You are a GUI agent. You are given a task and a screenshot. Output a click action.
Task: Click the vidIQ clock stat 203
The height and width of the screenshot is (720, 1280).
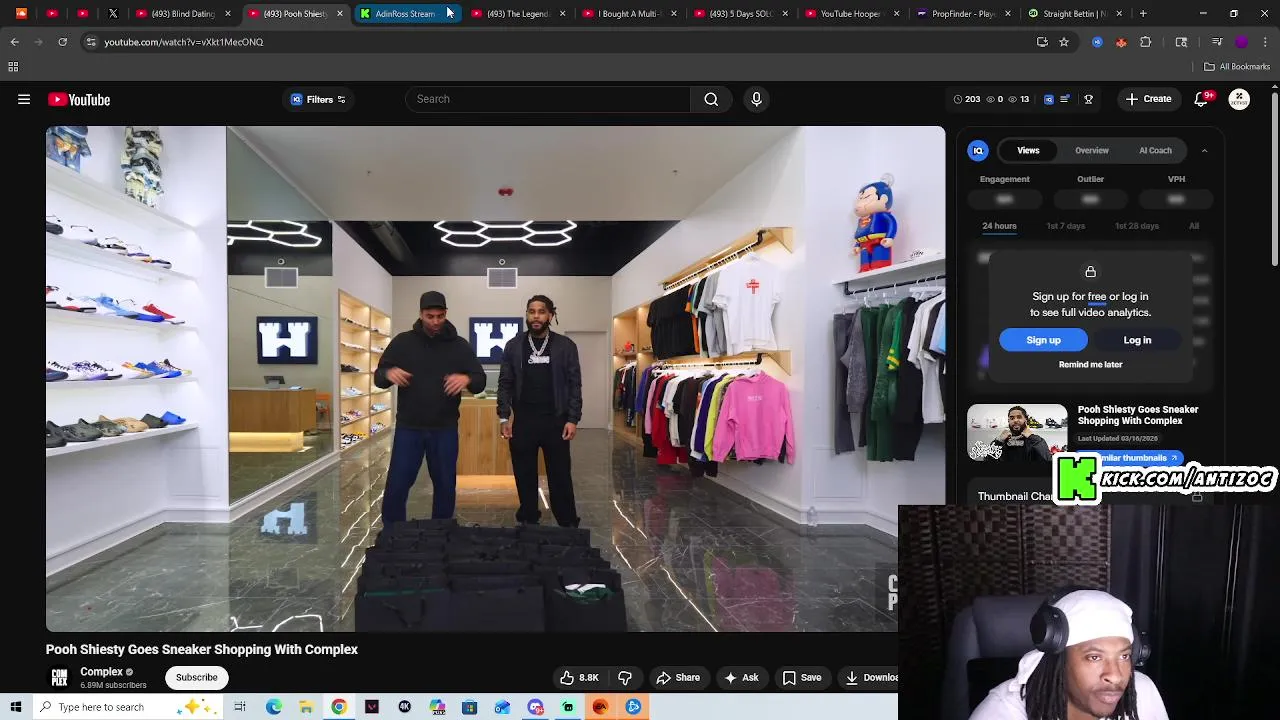tap(966, 99)
